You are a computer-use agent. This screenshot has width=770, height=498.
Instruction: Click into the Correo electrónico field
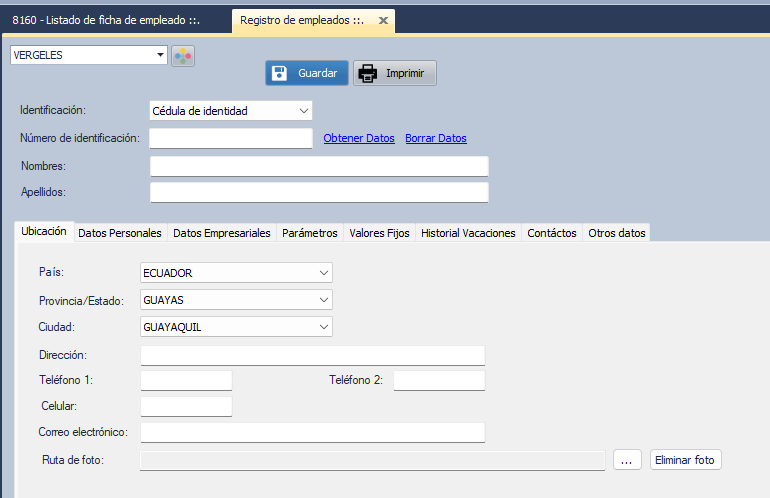312,432
